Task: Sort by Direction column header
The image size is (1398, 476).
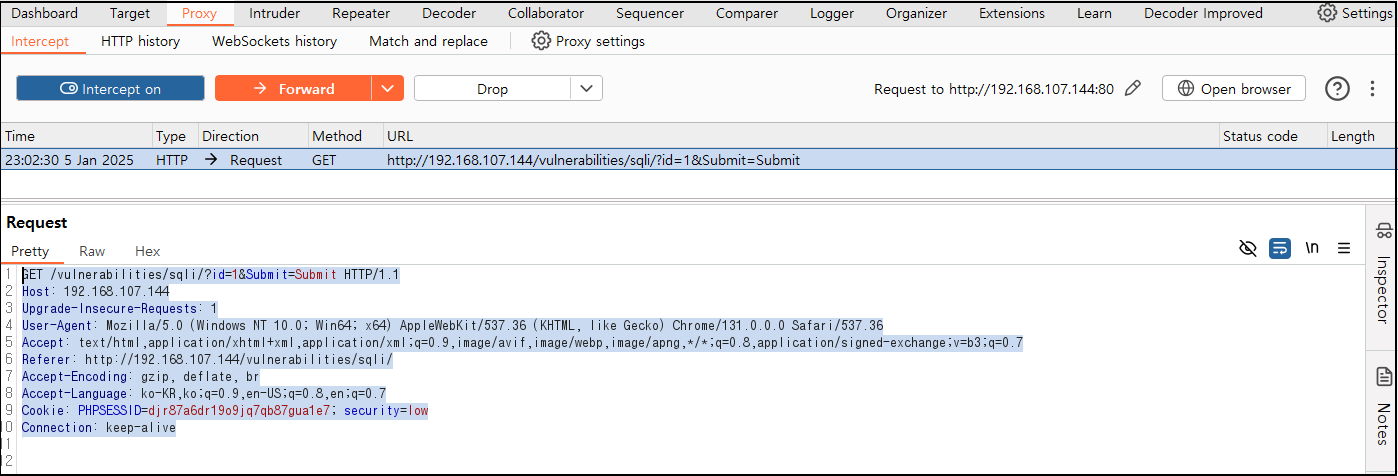Action: 252,136
